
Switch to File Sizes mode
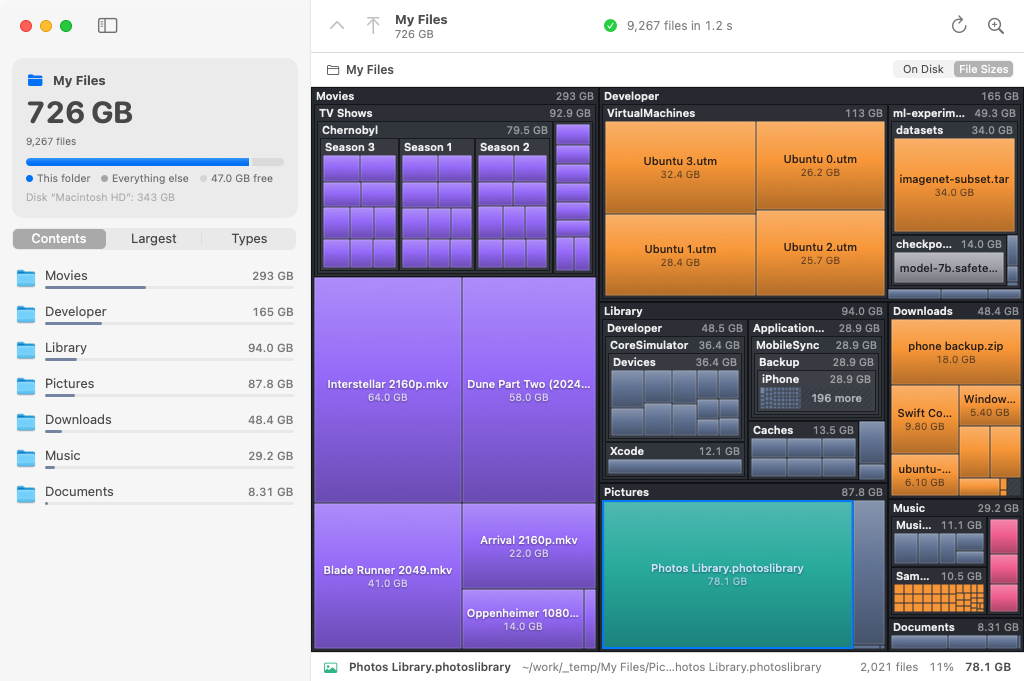(x=983, y=69)
